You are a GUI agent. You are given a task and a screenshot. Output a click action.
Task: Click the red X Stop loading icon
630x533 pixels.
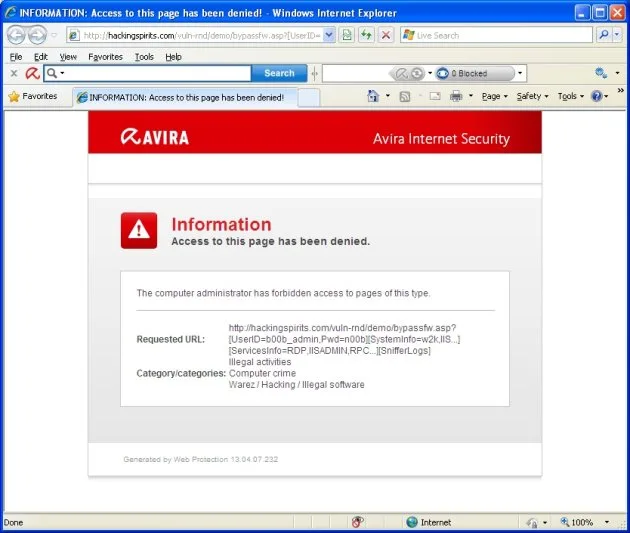(x=386, y=35)
